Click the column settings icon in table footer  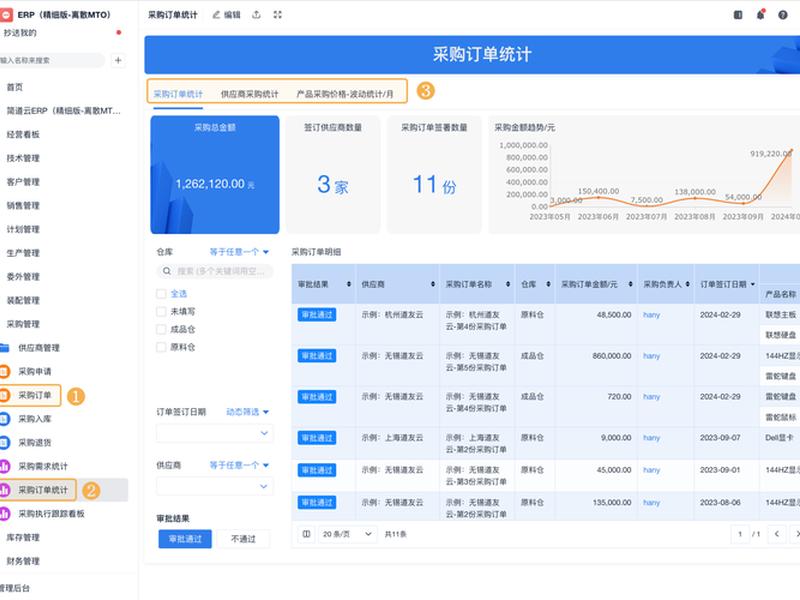pos(306,534)
